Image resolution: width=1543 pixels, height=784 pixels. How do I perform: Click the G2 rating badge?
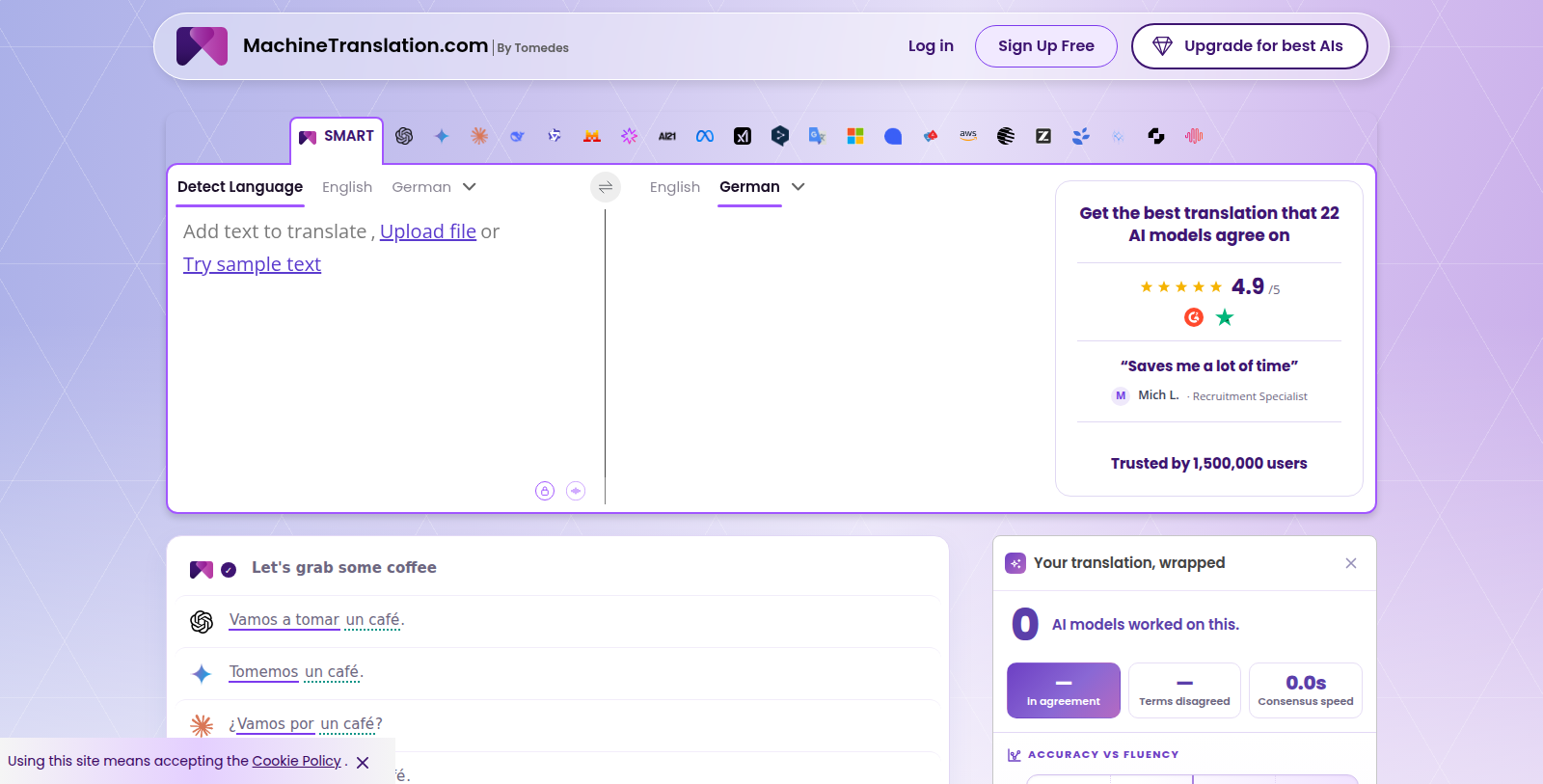tap(1194, 317)
